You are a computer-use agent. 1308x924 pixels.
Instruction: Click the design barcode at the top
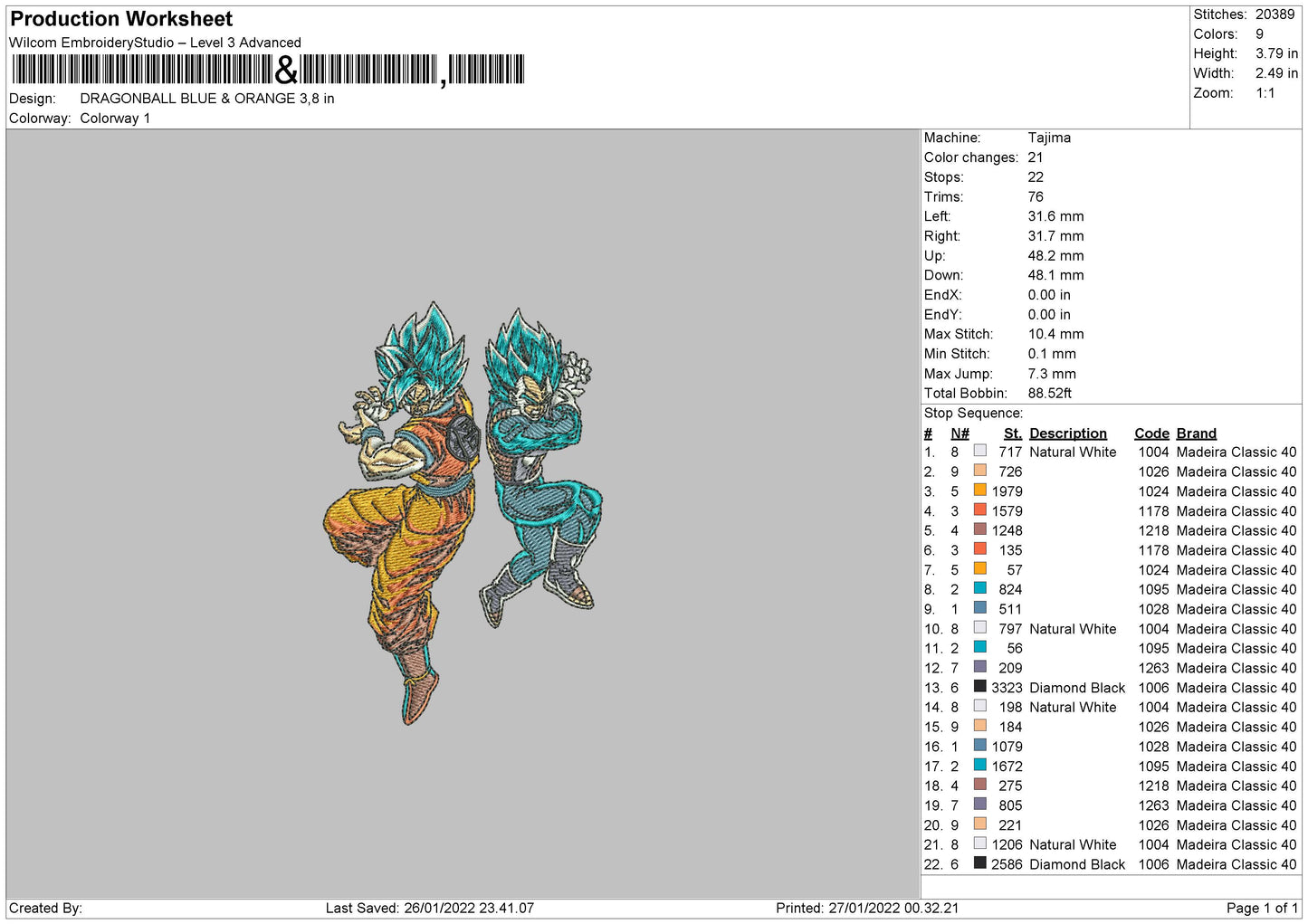click(267, 70)
